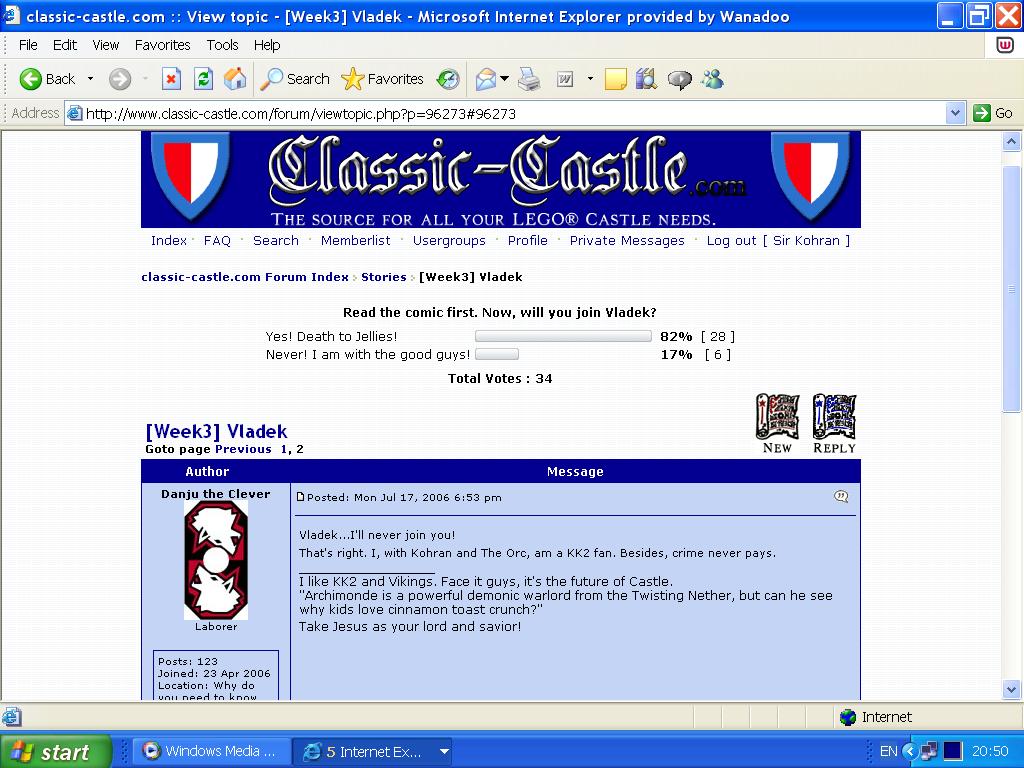
Task: Open the forum Index link
Action: [168, 240]
